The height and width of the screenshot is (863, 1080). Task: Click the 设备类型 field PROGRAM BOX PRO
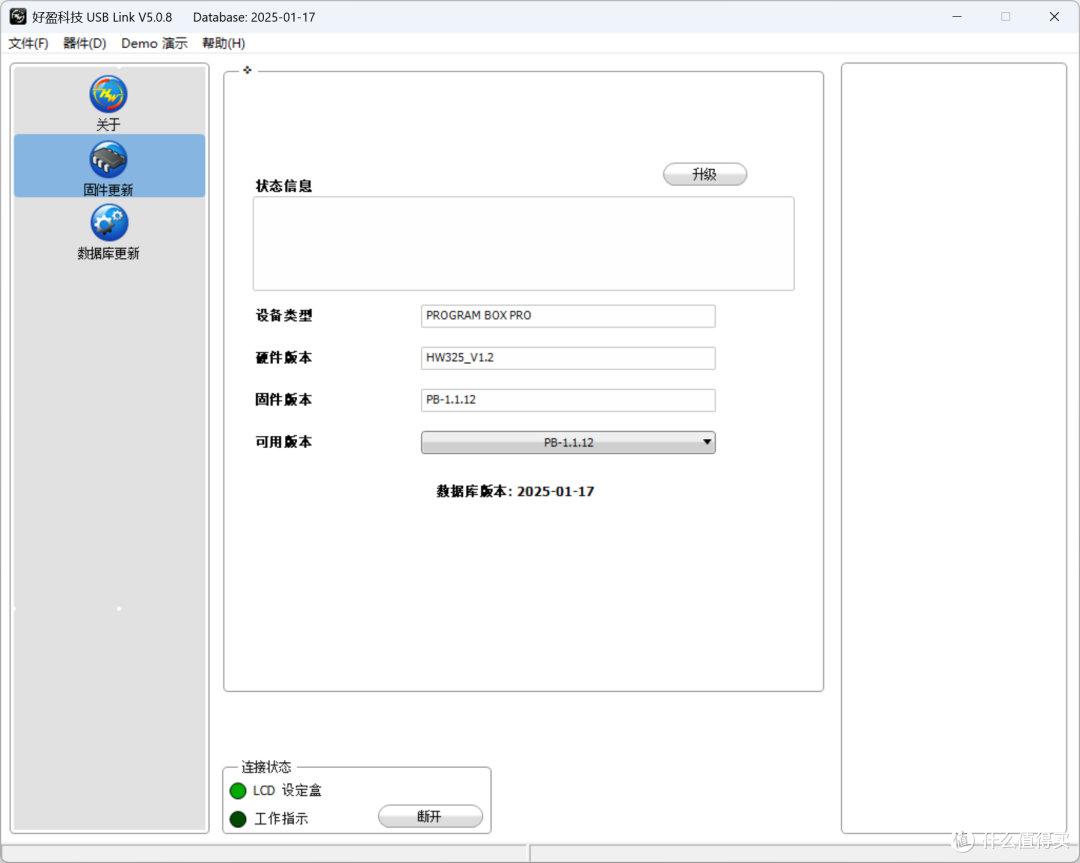click(x=568, y=315)
